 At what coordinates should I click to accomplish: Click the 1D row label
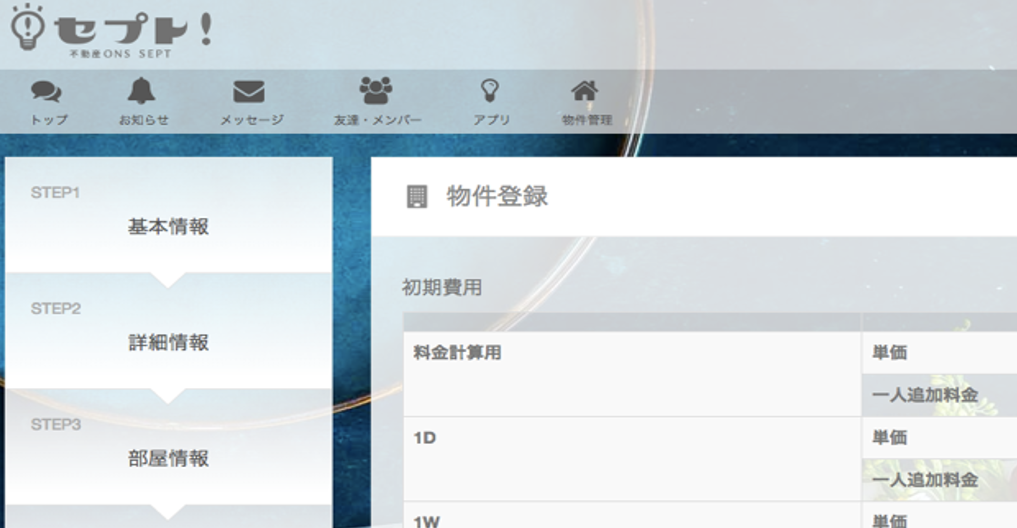click(x=425, y=438)
